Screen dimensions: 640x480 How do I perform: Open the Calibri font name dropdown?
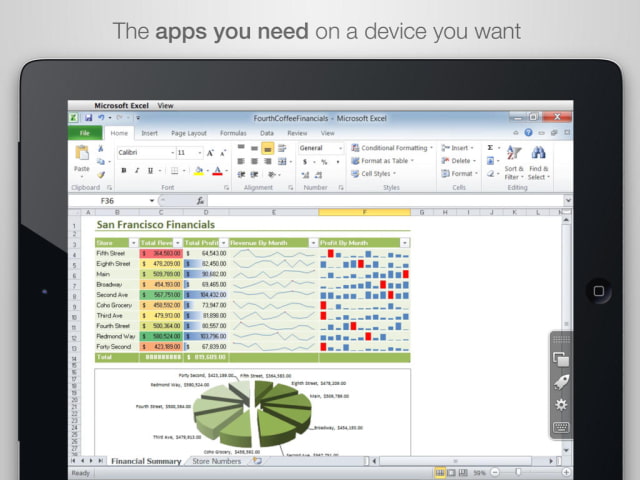tap(173, 153)
